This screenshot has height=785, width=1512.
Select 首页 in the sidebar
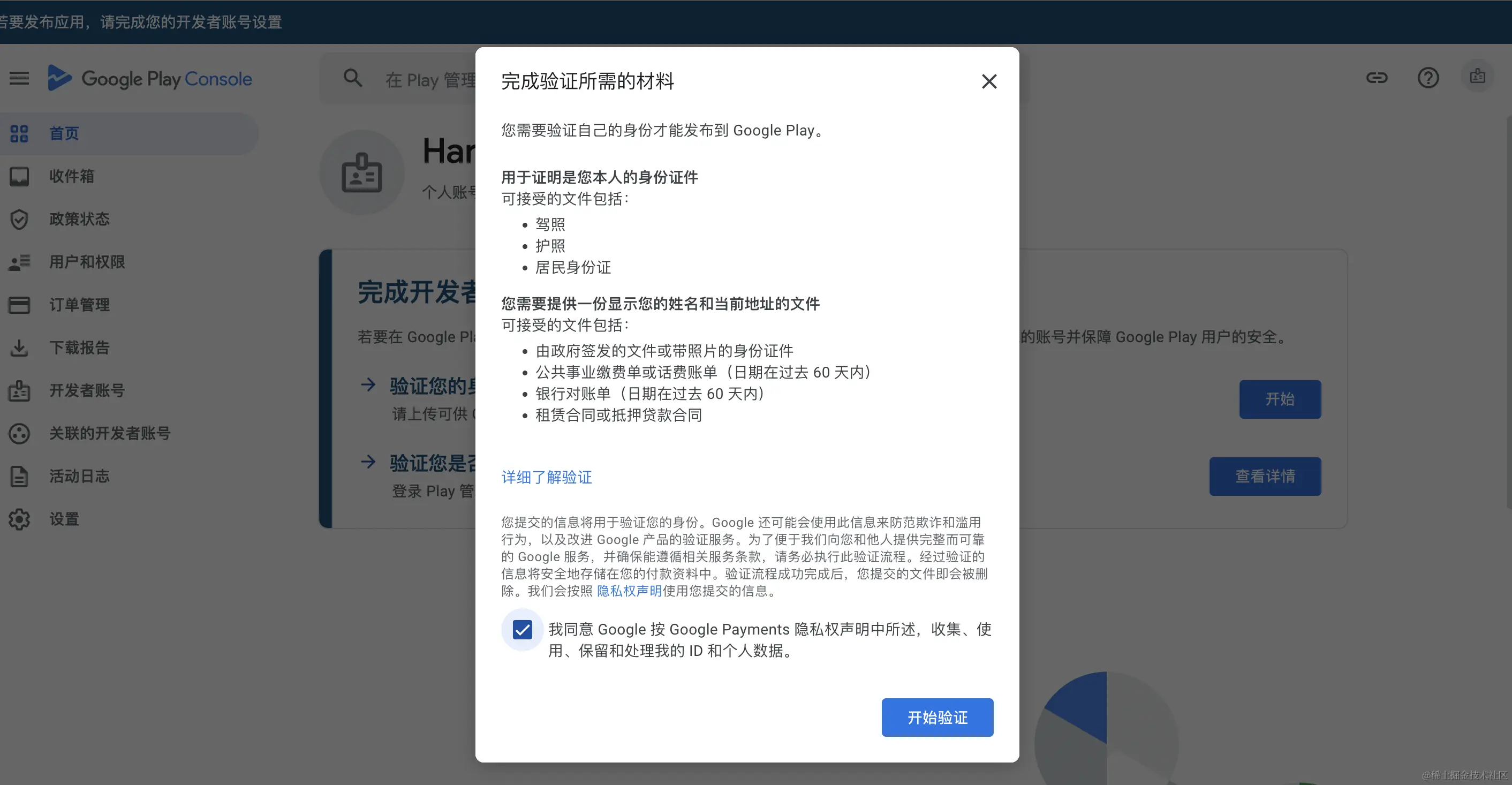(x=129, y=133)
